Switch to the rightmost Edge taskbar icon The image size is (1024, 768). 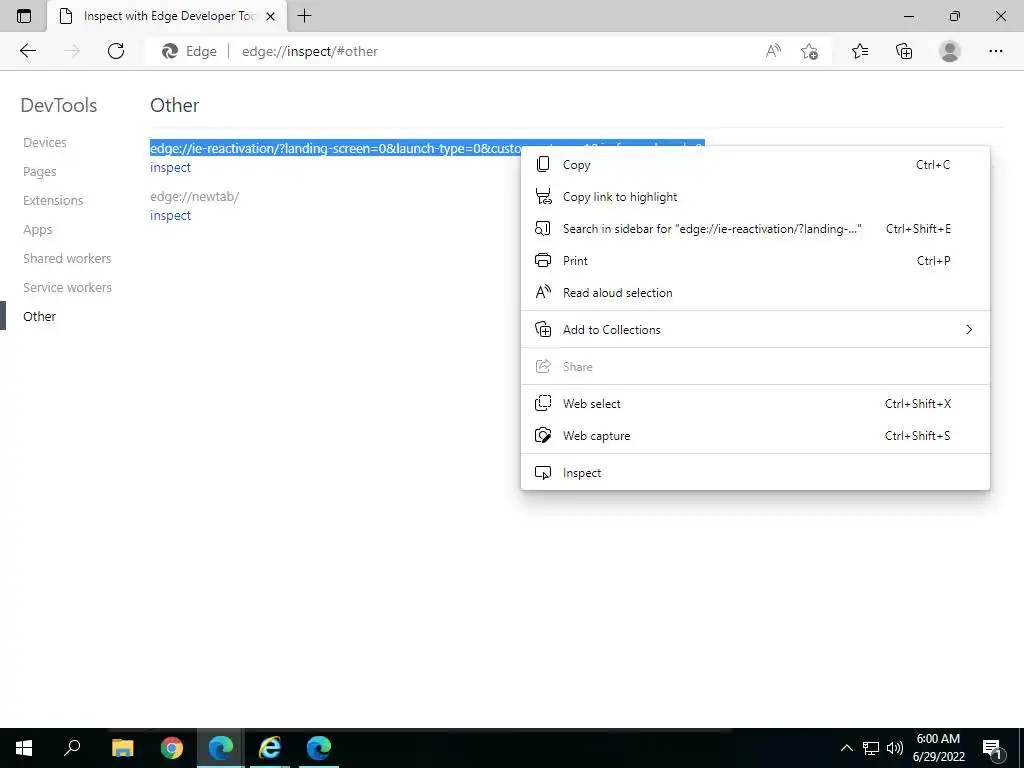click(x=319, y=748)
